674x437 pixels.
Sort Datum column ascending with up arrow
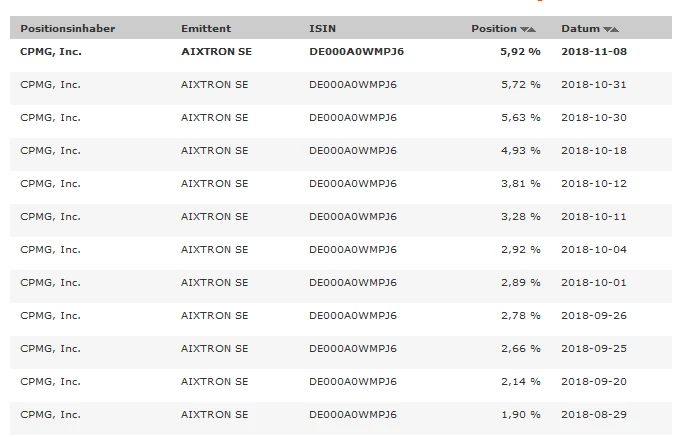pyautogui.click(x=615, y=30)
